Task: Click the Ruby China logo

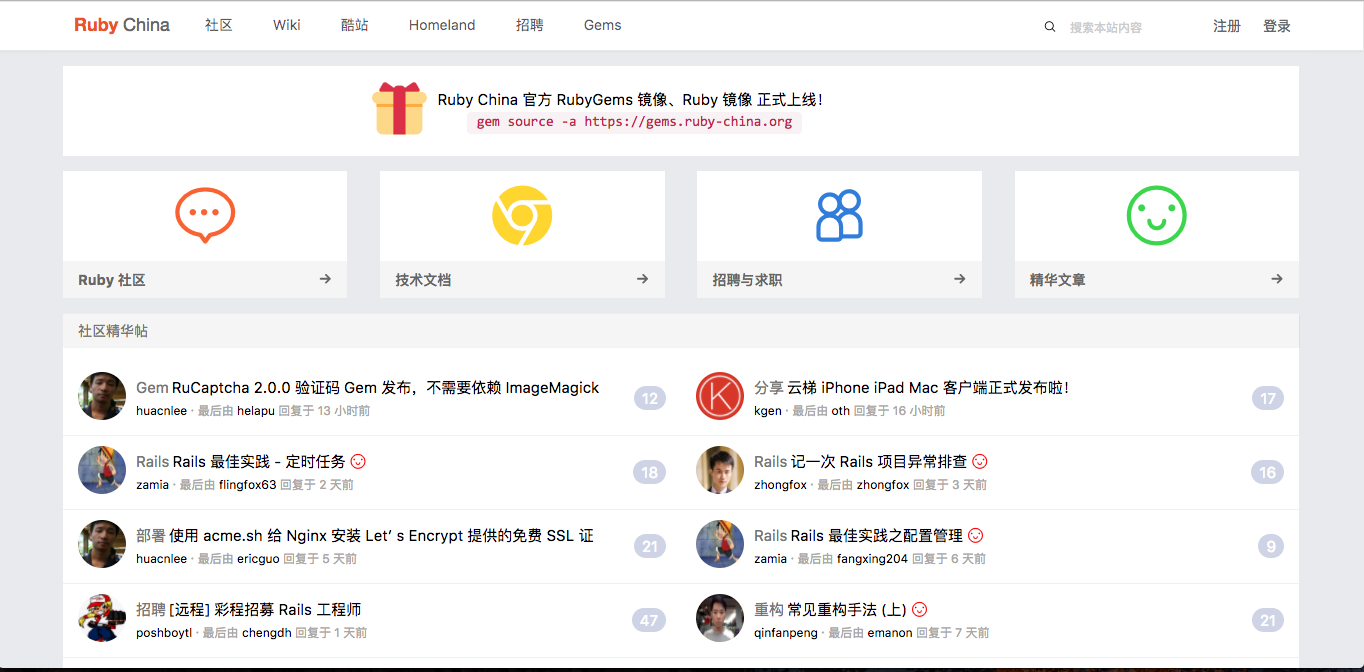Action: [122, 25]
